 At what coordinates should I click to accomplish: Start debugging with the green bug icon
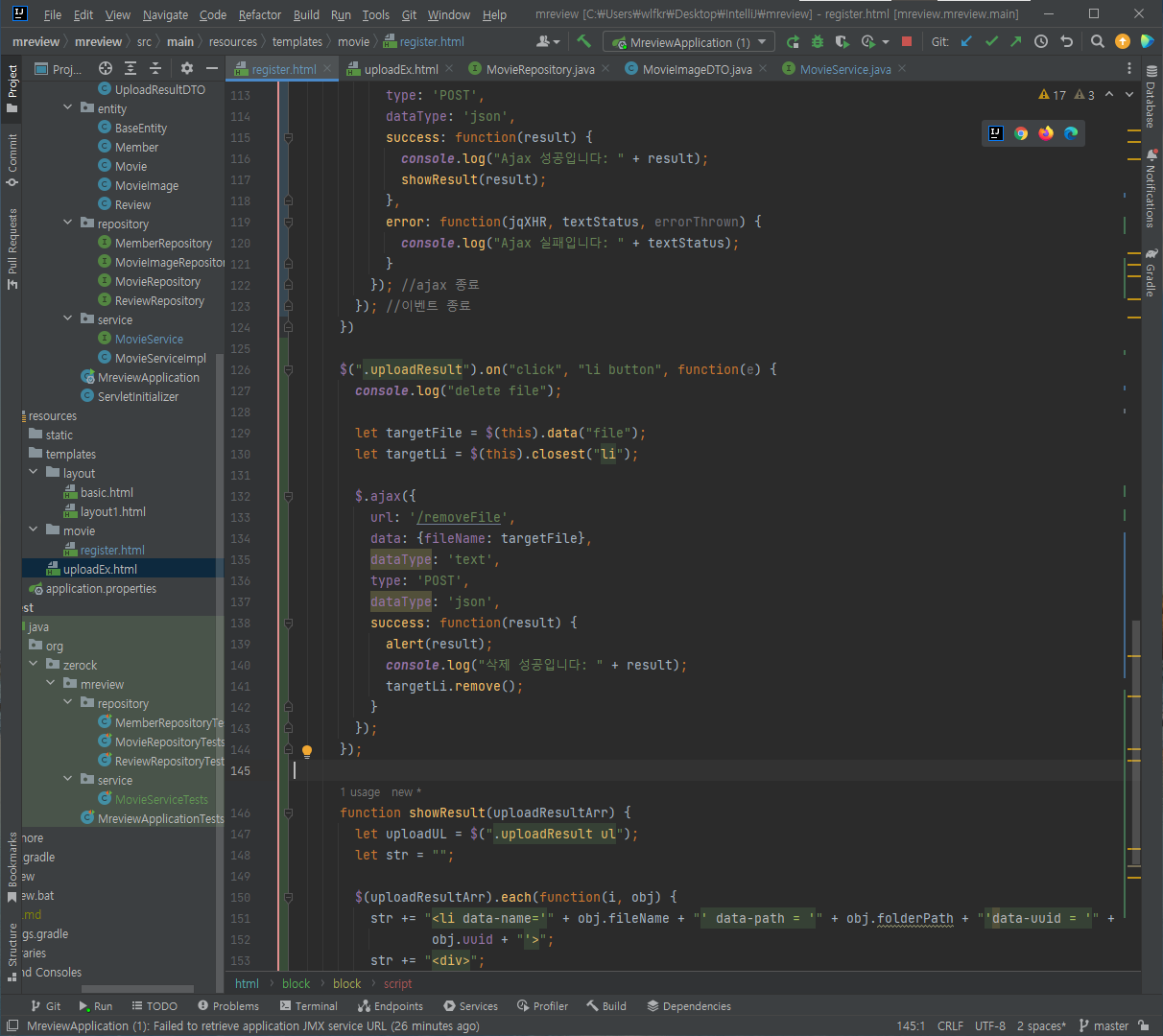[x=818, y=42]
